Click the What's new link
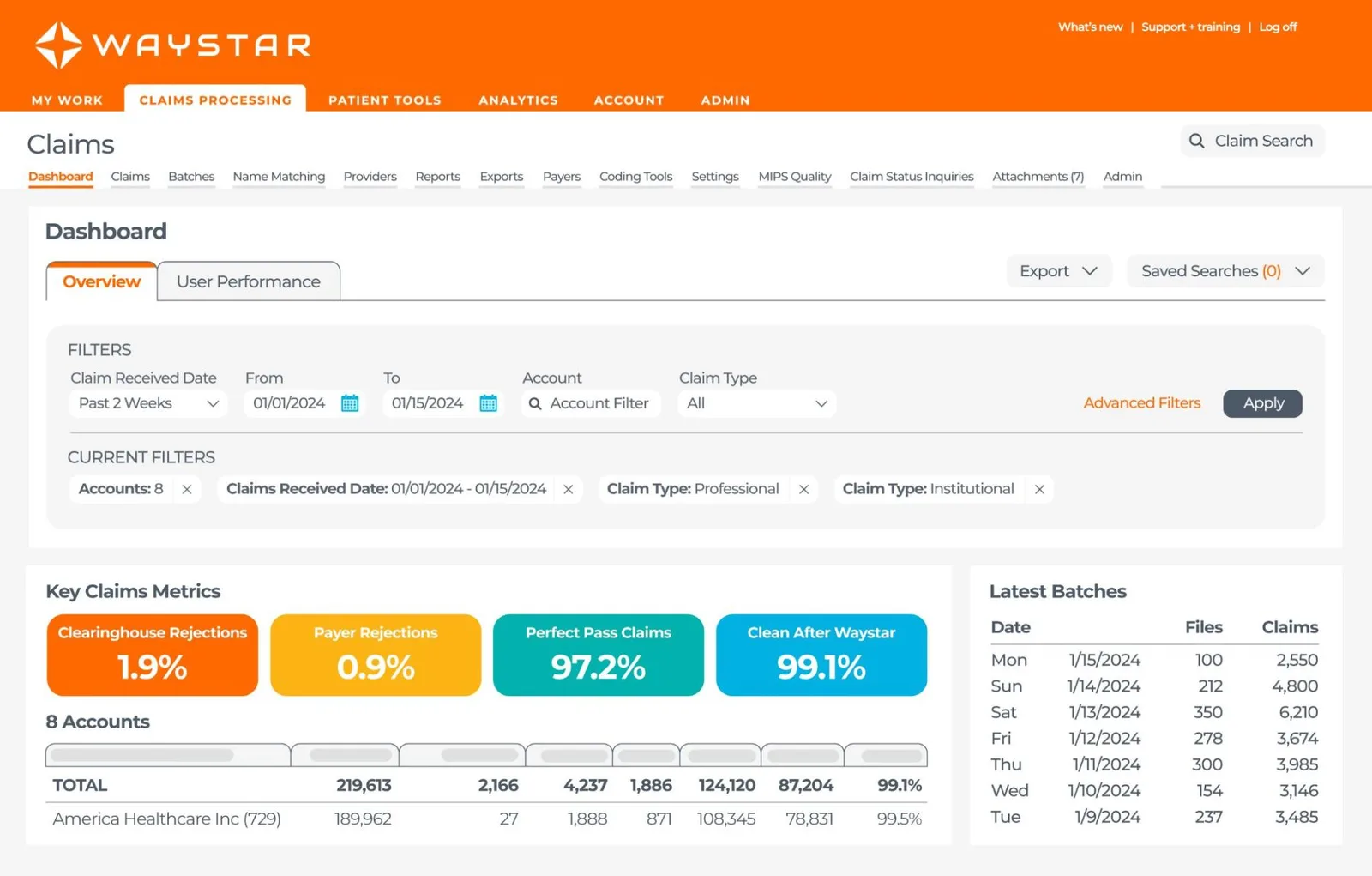The image size is (1372, 876). tap(1090, 27)
